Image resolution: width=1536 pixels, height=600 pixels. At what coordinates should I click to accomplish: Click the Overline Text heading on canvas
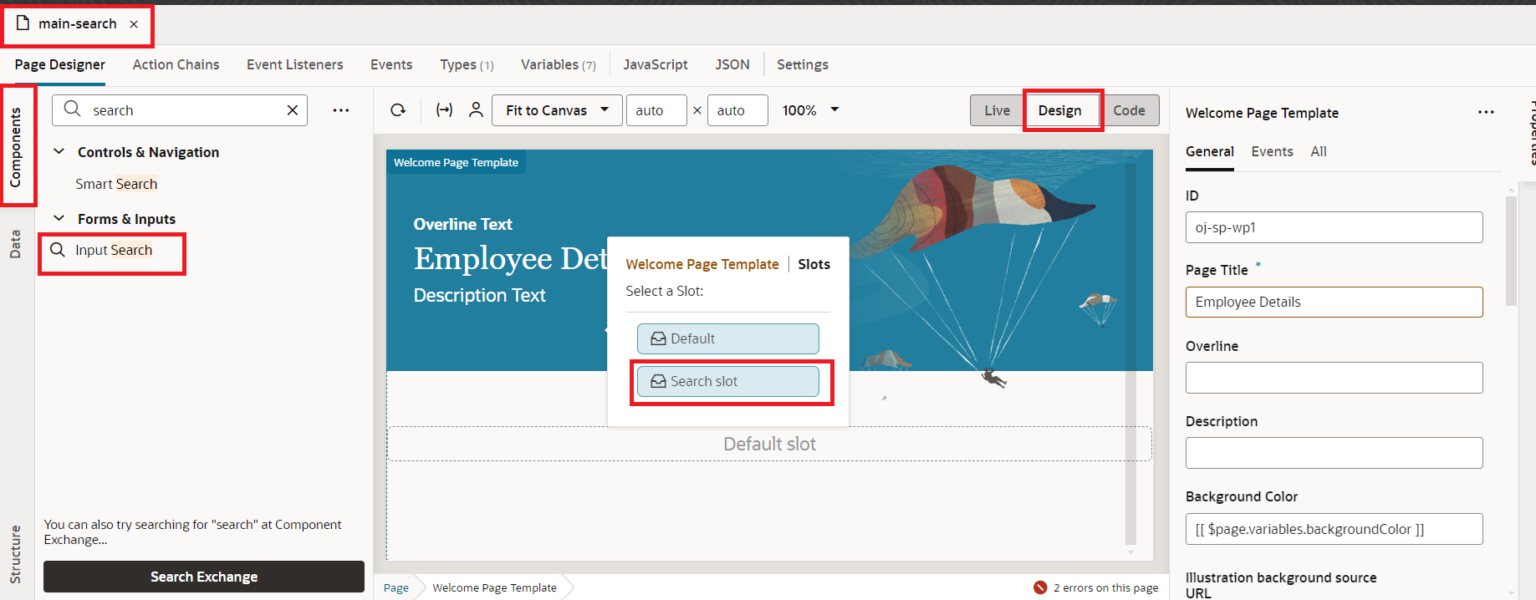coord(463,224)
